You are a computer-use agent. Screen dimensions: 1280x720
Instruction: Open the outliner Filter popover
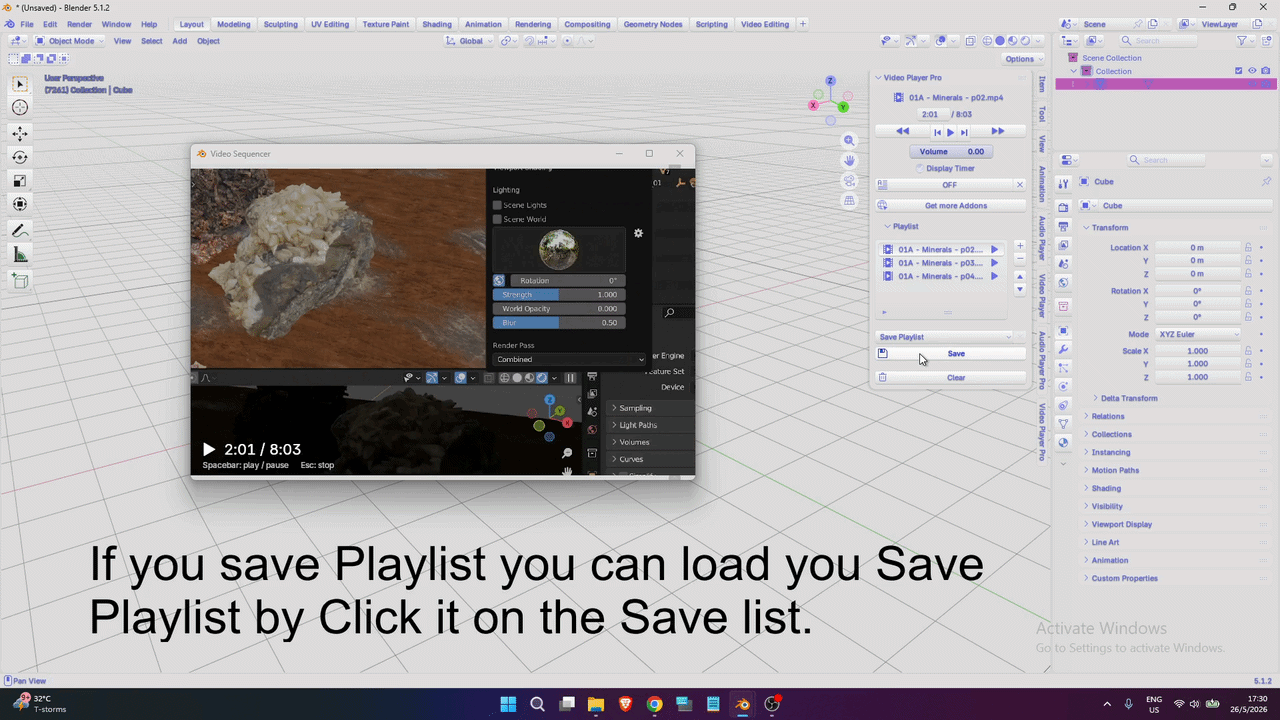click(x=1245, y=41)
